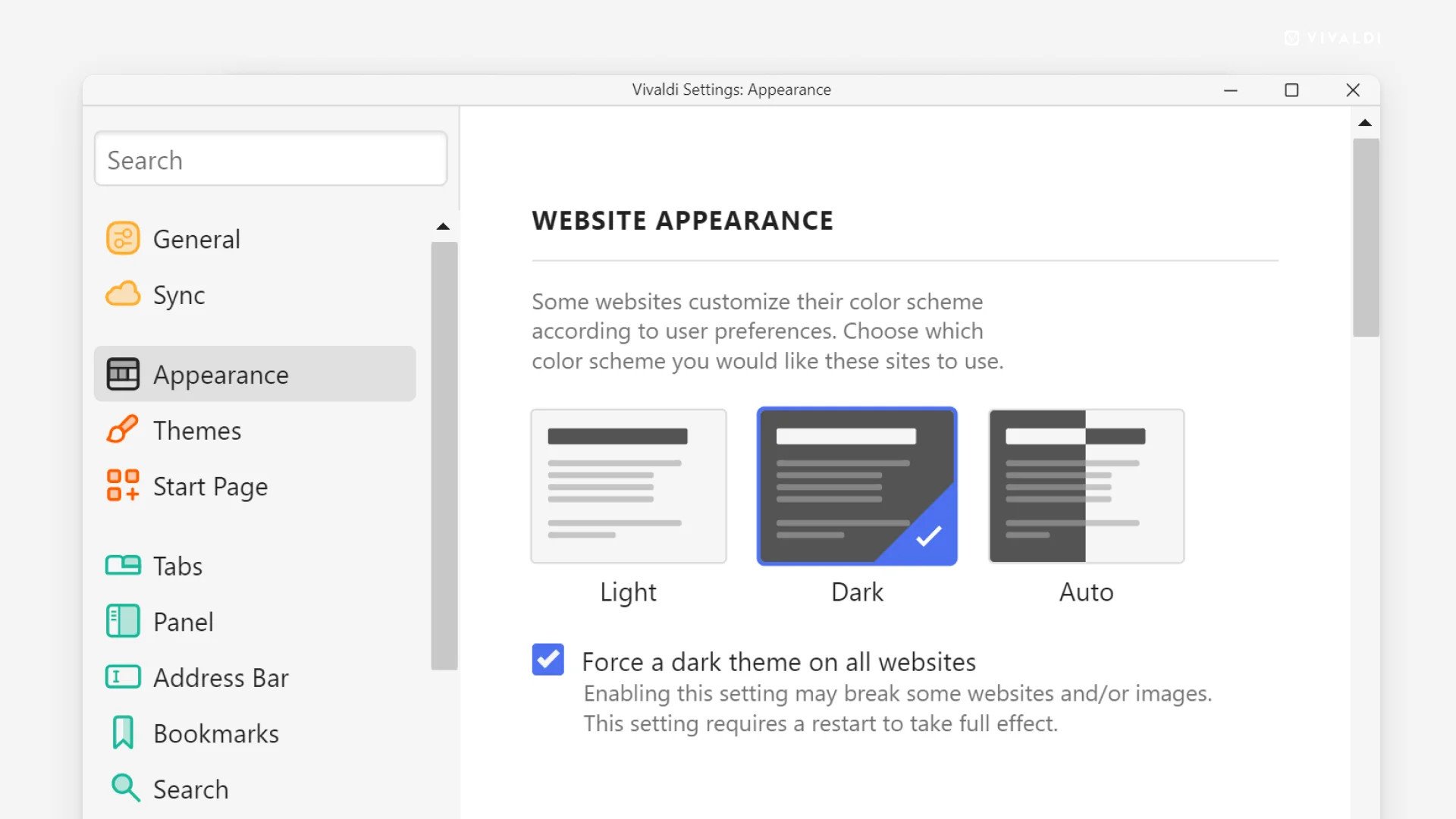Open the General settings section
Viewport: 1456px width, 819px height.
pos(196,239)
